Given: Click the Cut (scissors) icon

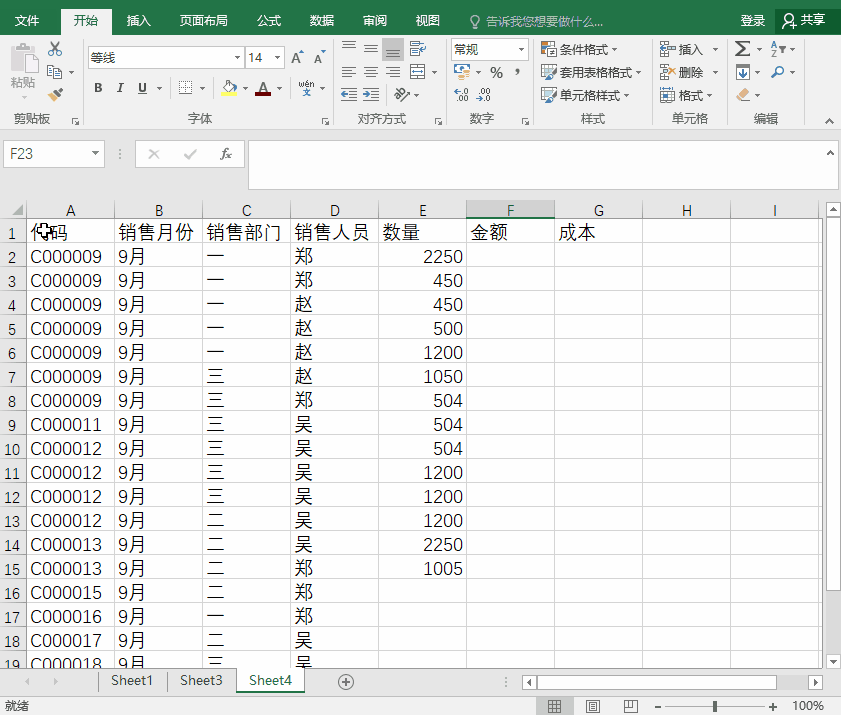Looking at the screenshot, I should 54,49.
